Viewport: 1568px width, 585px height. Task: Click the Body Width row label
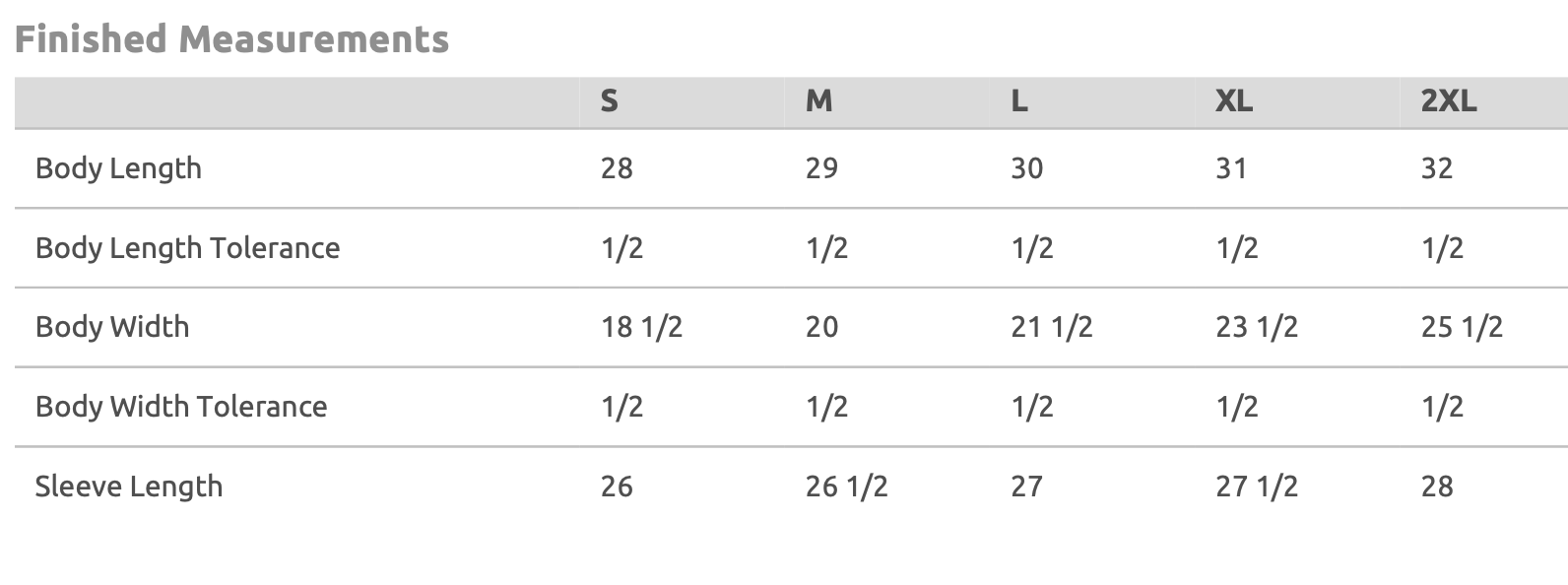pos(112,327)
